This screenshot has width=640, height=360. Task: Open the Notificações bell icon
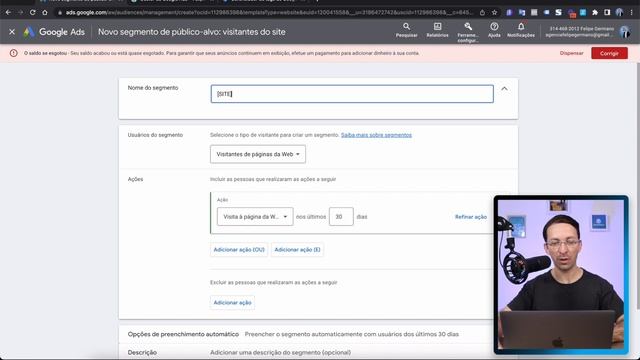[x=521, y=30]
